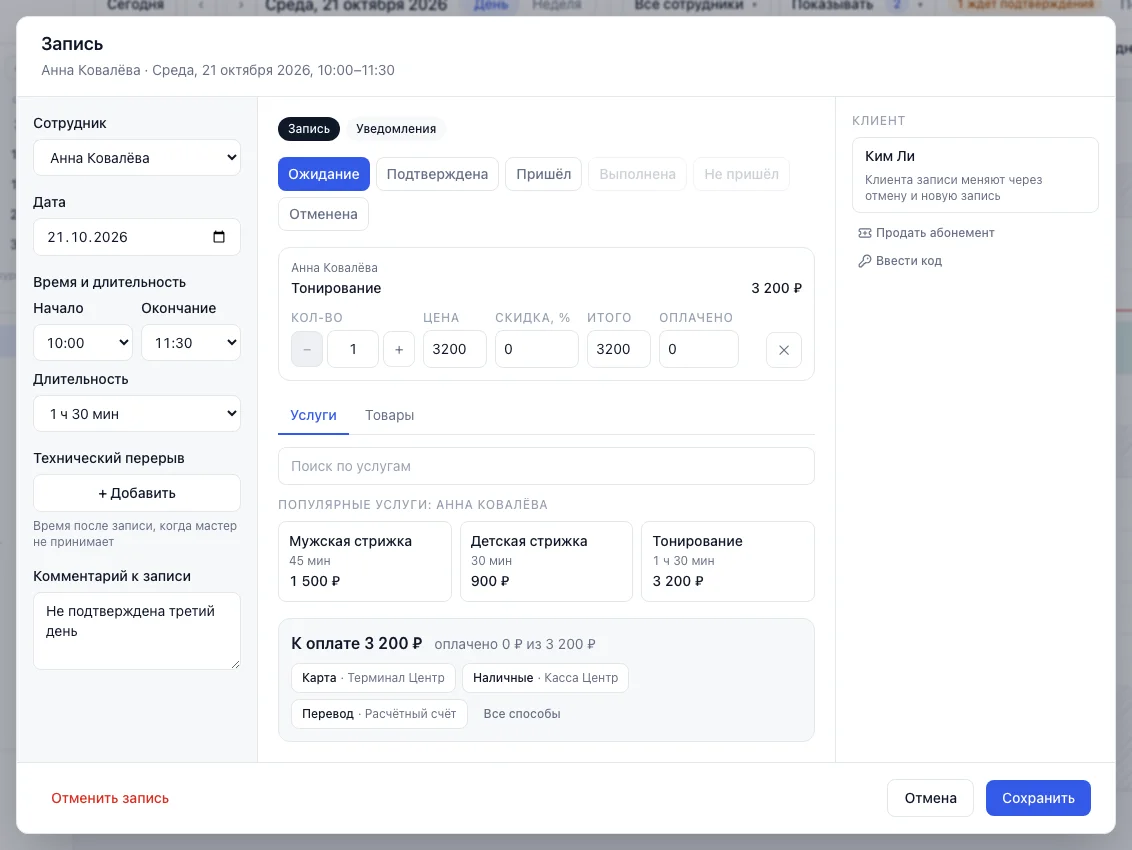The width and height of the screenshot is (1132, 850).
Task: Mark the appointment as Пришёл
Action: click(x=543, y=174)
